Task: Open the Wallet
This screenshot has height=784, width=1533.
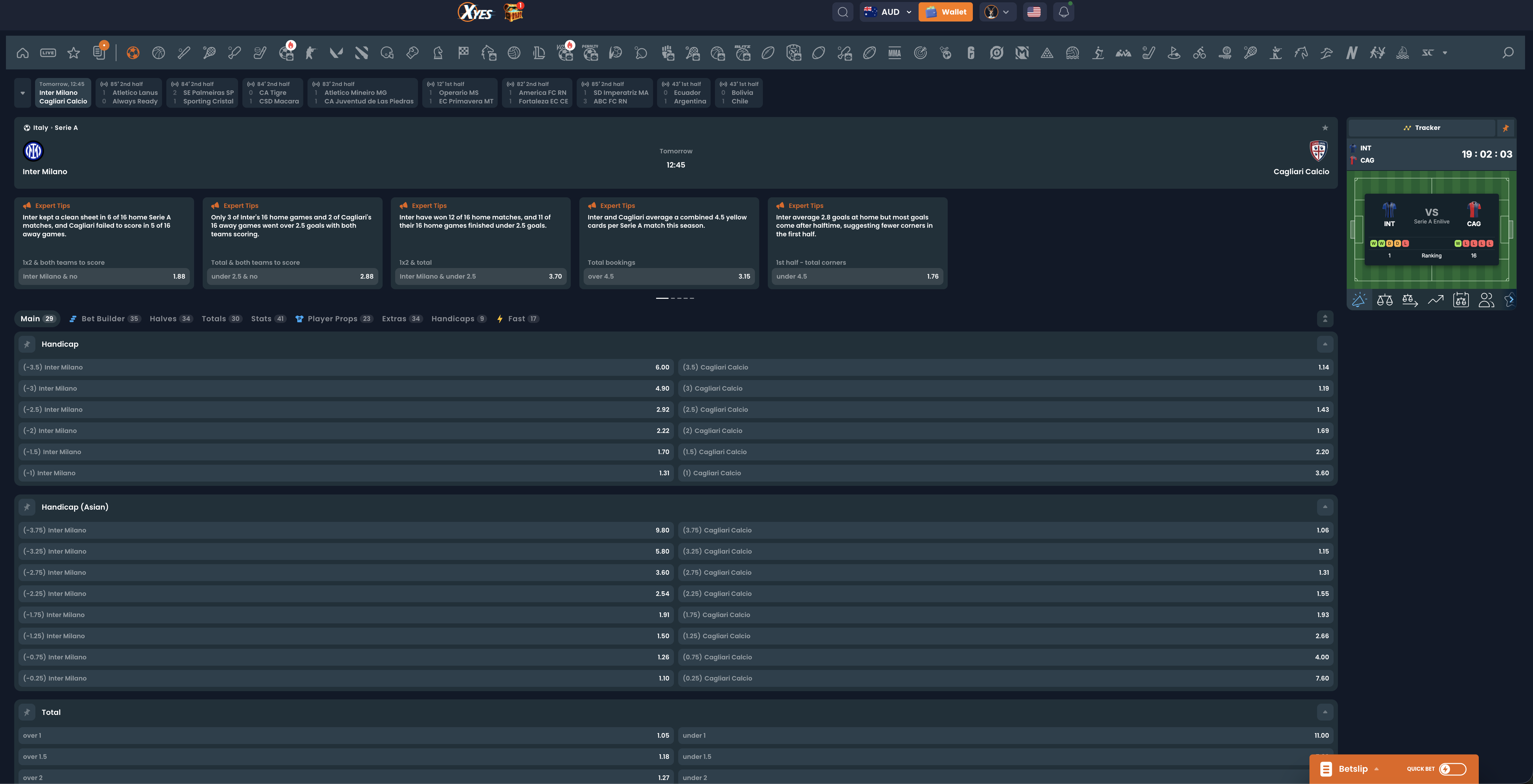Action: [946, 12]
